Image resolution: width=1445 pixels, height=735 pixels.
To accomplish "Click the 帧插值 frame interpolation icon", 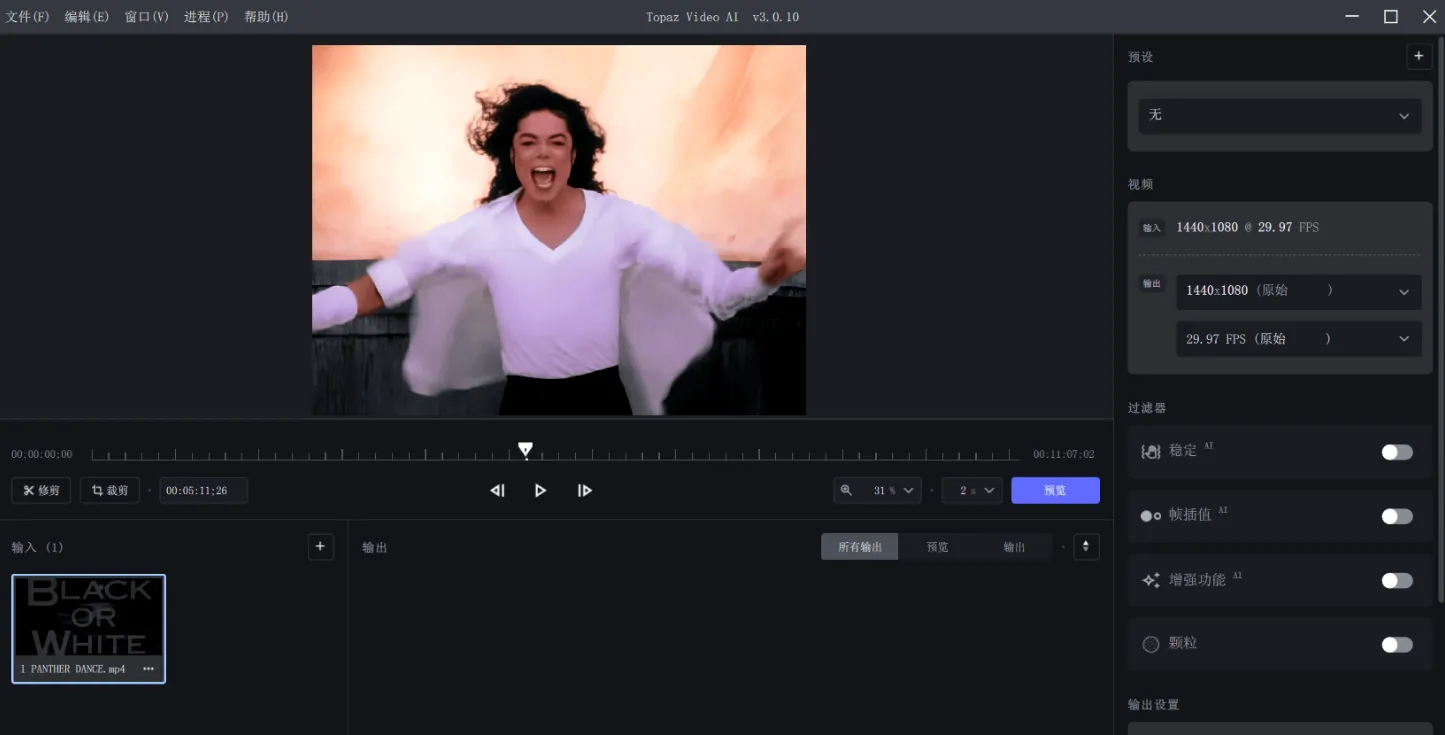I will point(1150,515).
